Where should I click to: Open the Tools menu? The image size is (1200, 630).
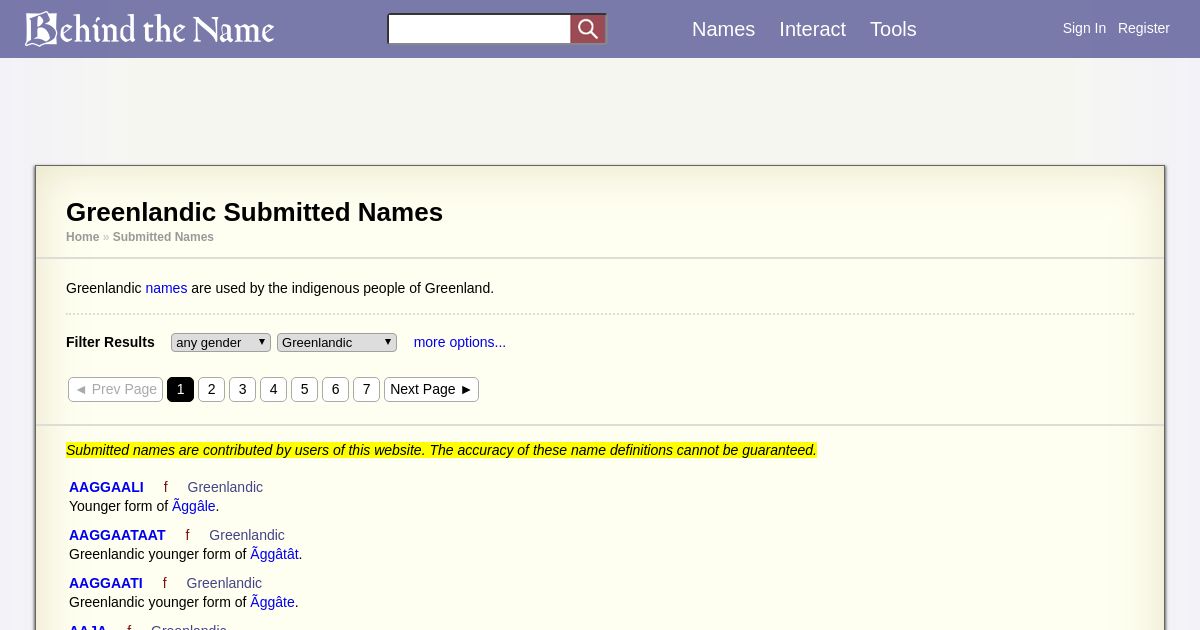pyautogui.click(x=893, y=29)
